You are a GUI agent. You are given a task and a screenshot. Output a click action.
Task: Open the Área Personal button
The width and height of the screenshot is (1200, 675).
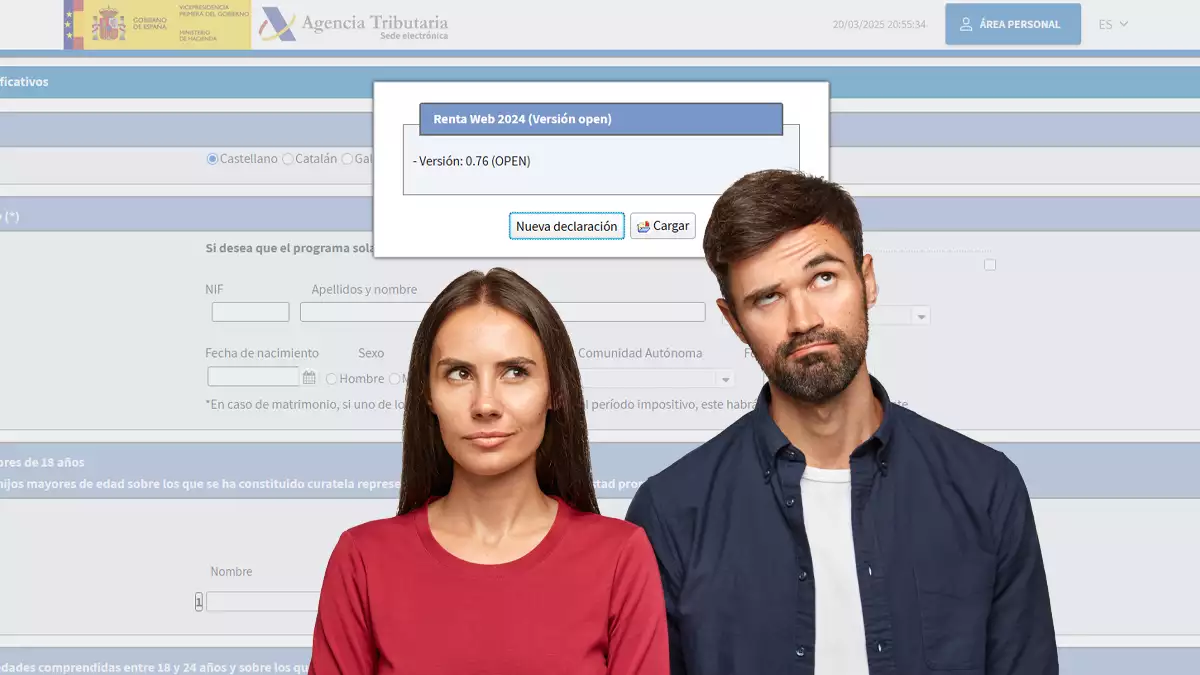1013,24
